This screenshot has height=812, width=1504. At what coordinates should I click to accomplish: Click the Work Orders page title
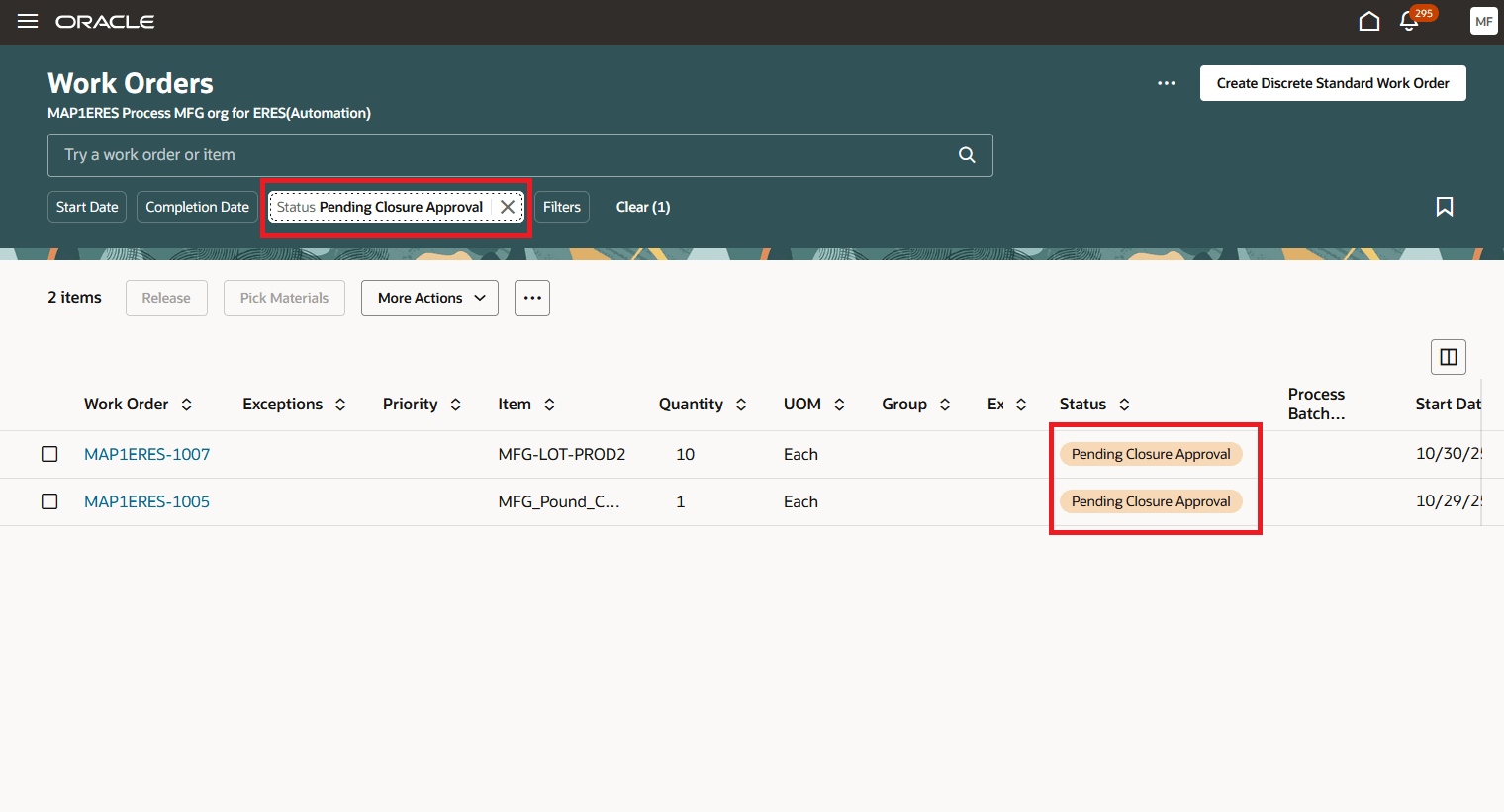tap(131, 83)
